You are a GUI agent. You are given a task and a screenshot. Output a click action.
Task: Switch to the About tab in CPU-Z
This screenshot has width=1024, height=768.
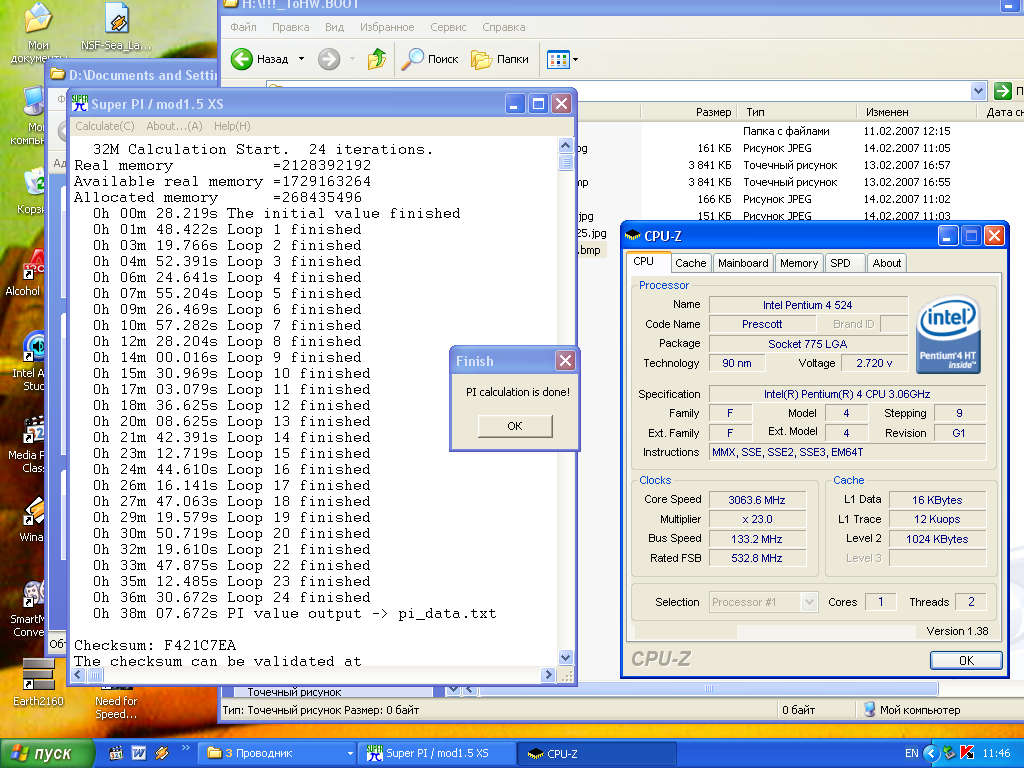pyautogui.click(x=886, y=263)
